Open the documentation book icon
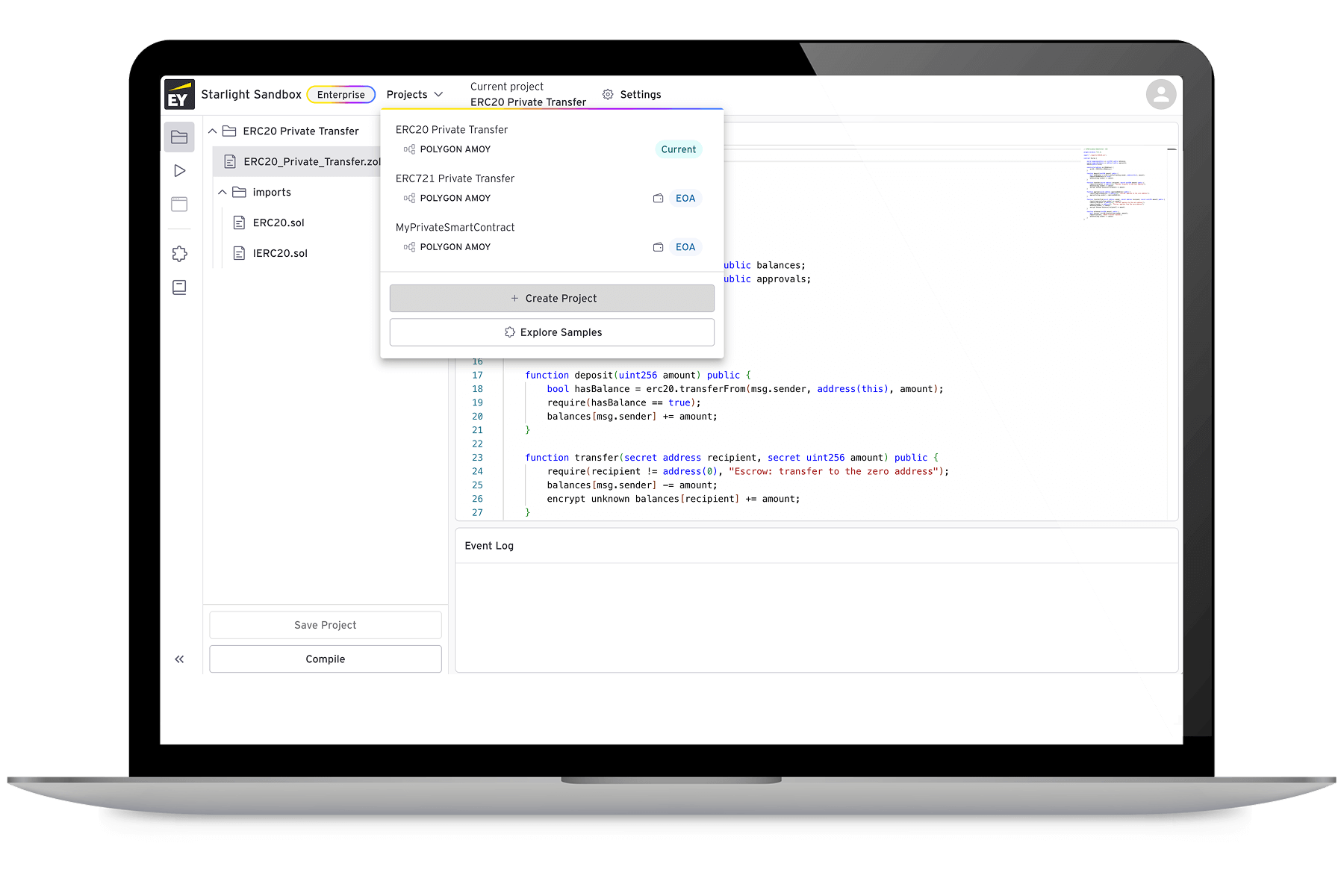 [x=179, y=287]
